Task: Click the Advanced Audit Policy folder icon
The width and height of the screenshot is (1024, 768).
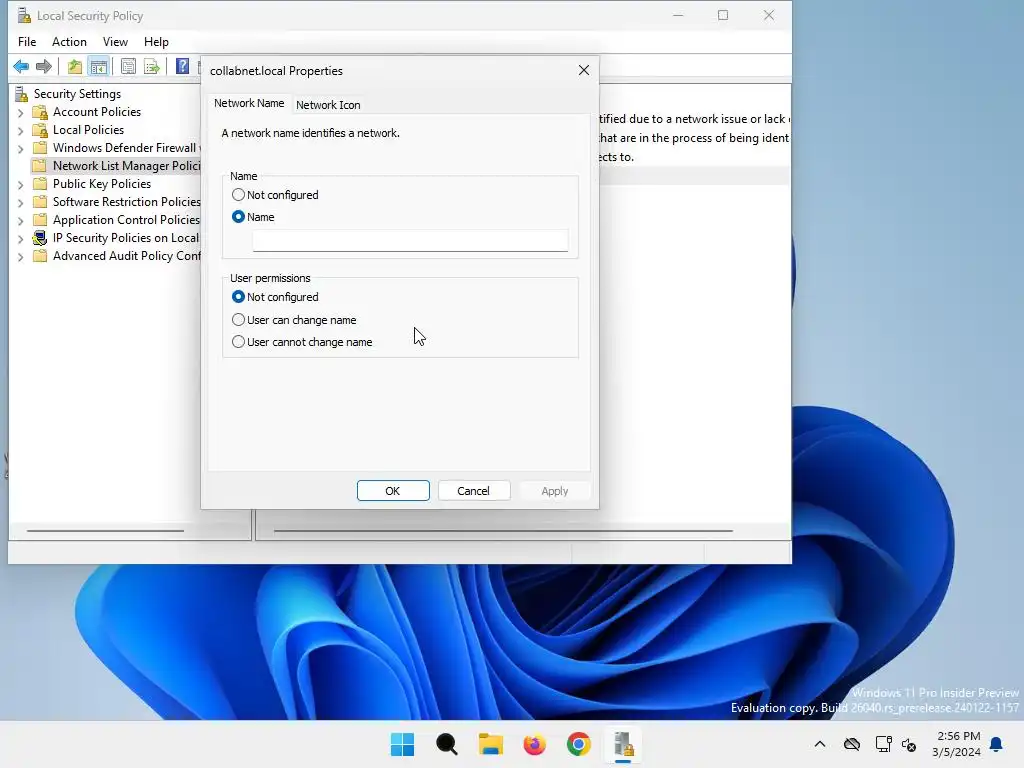Action: (40, 256)
